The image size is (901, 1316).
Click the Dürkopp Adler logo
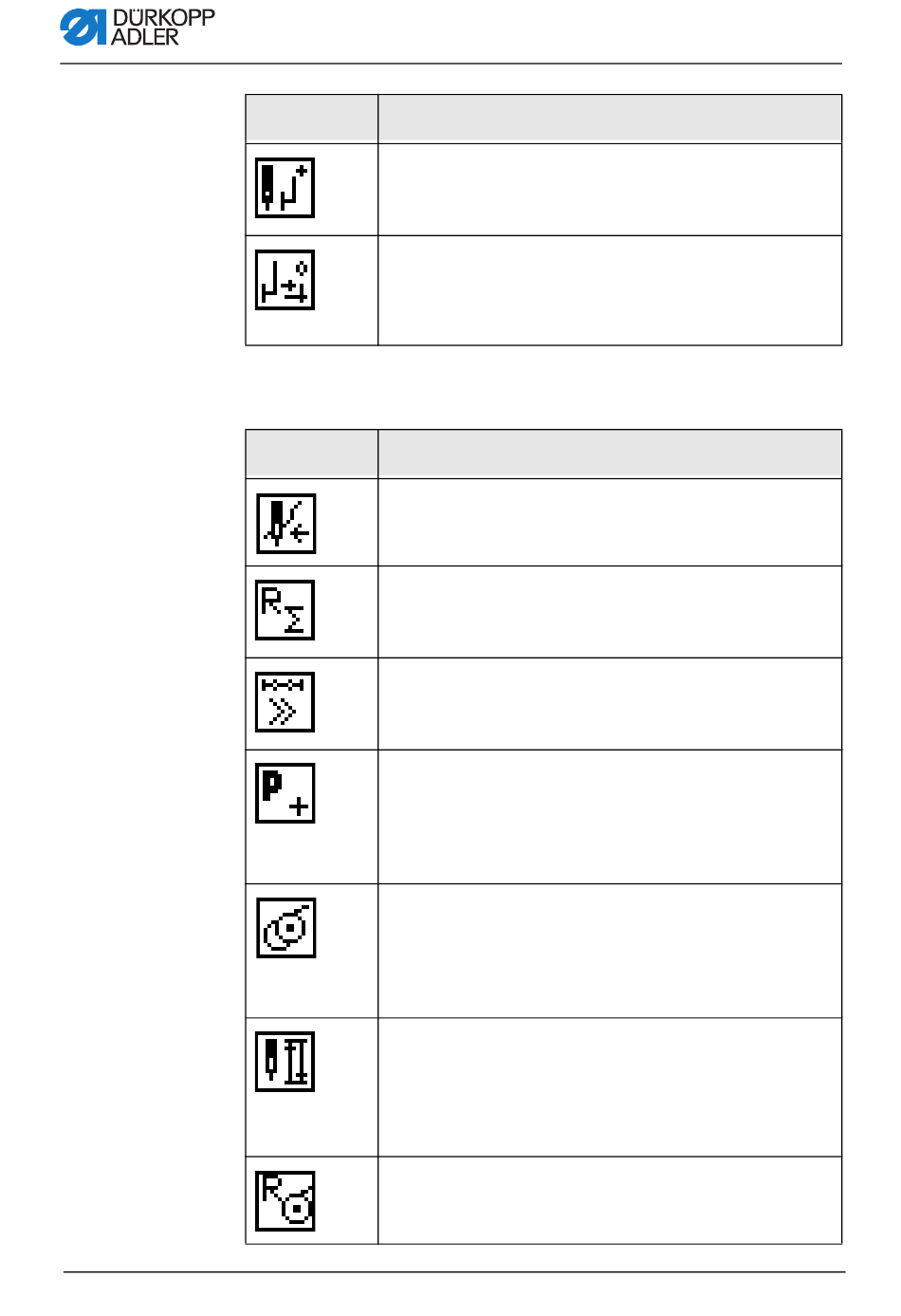138,27
